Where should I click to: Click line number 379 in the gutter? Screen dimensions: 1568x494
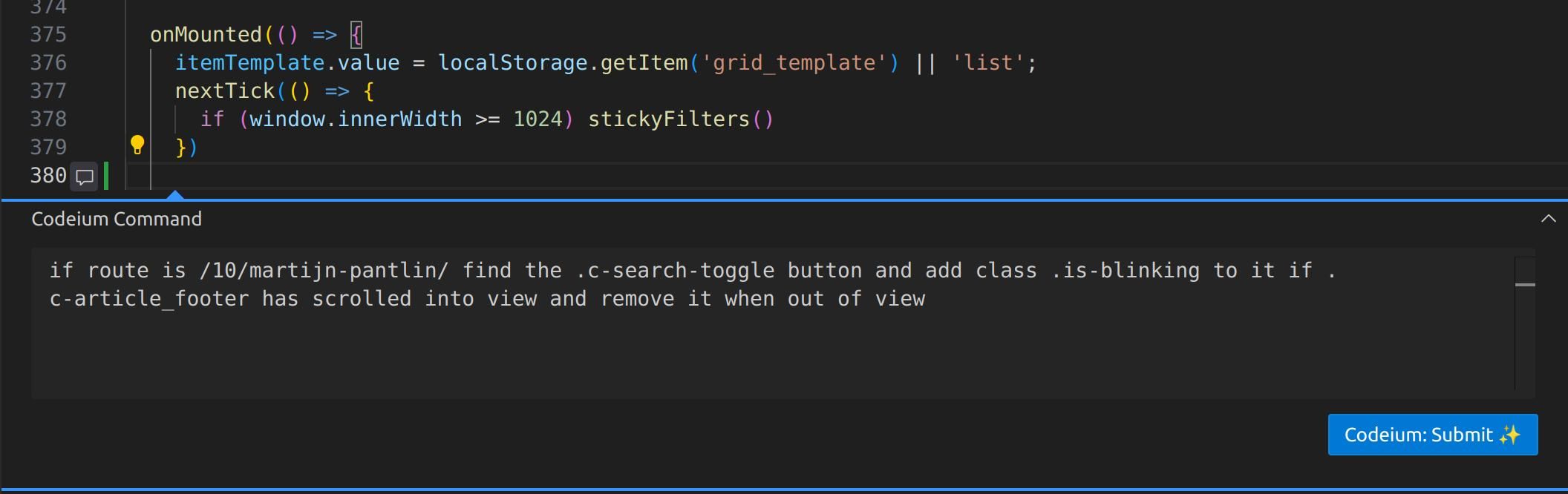tap(48, 148)
